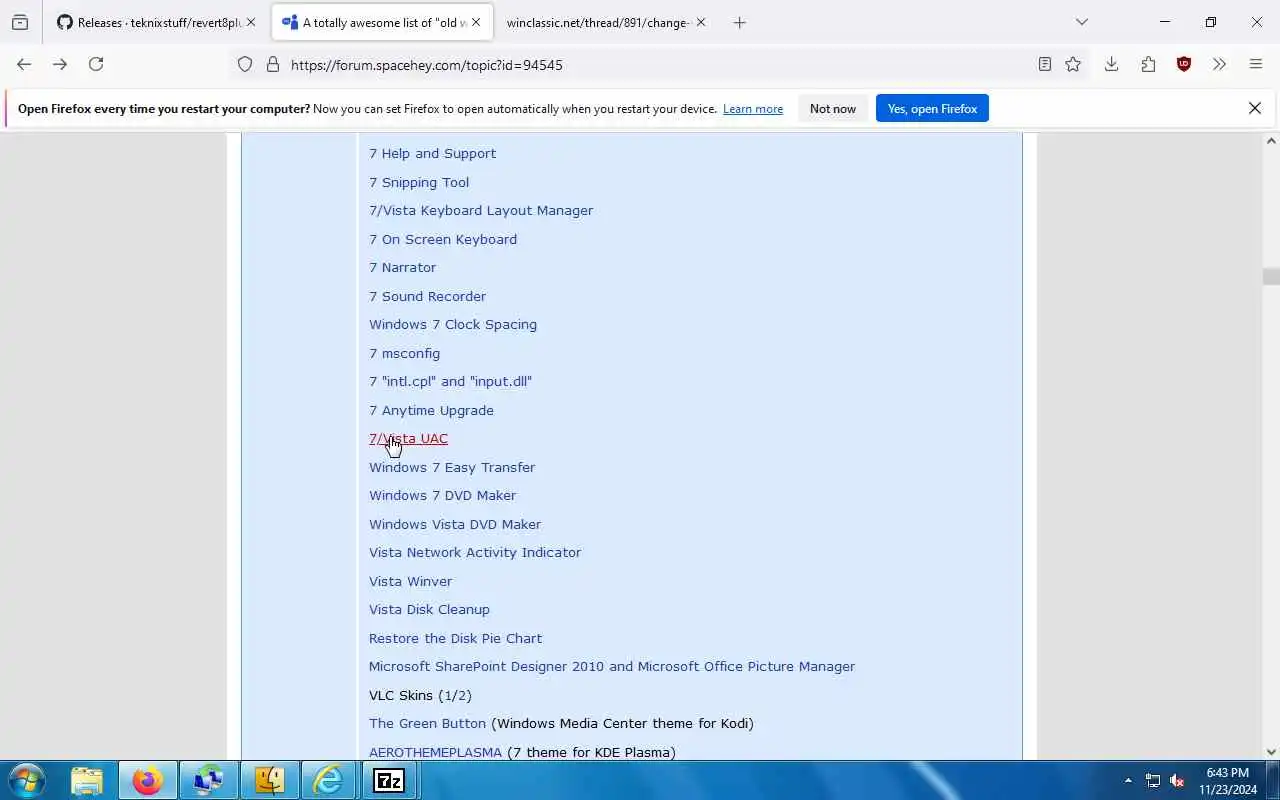Open the 7 Sound Recorder link
The width and height of the screenshot is (1280, 800).
427,296
